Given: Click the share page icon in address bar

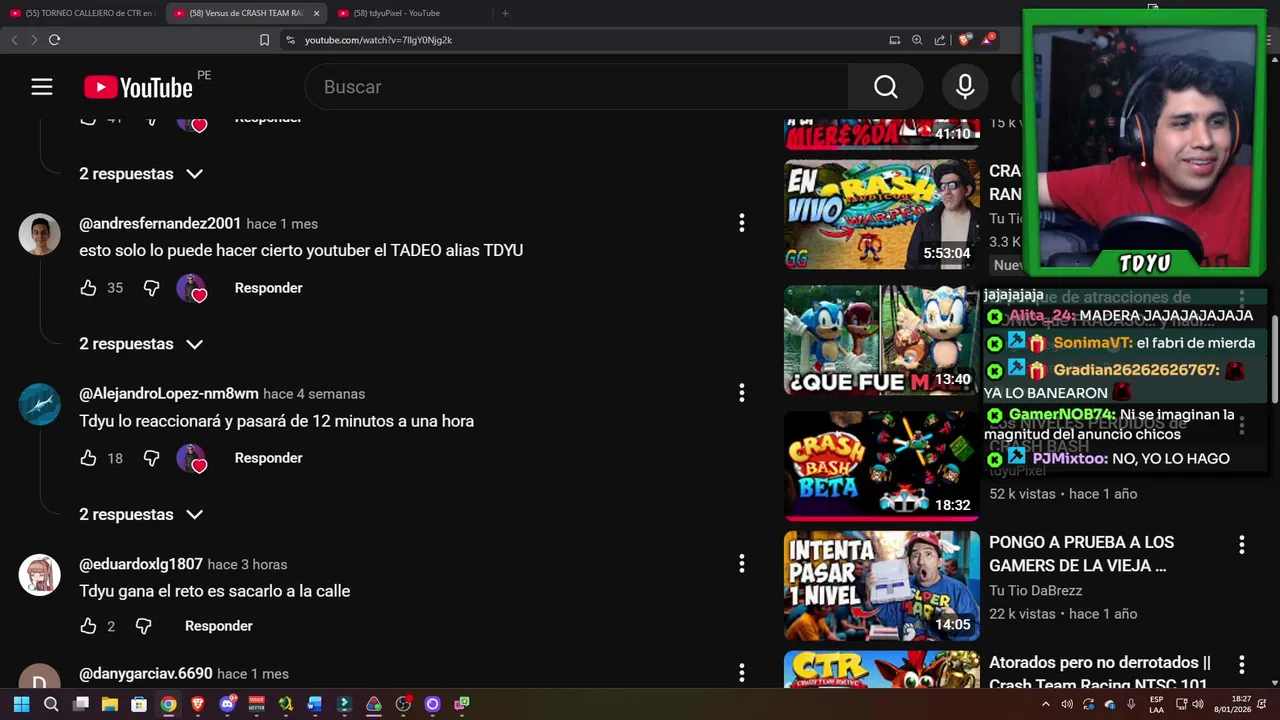Looking at the screenshot, I should [x=940, y=40].
